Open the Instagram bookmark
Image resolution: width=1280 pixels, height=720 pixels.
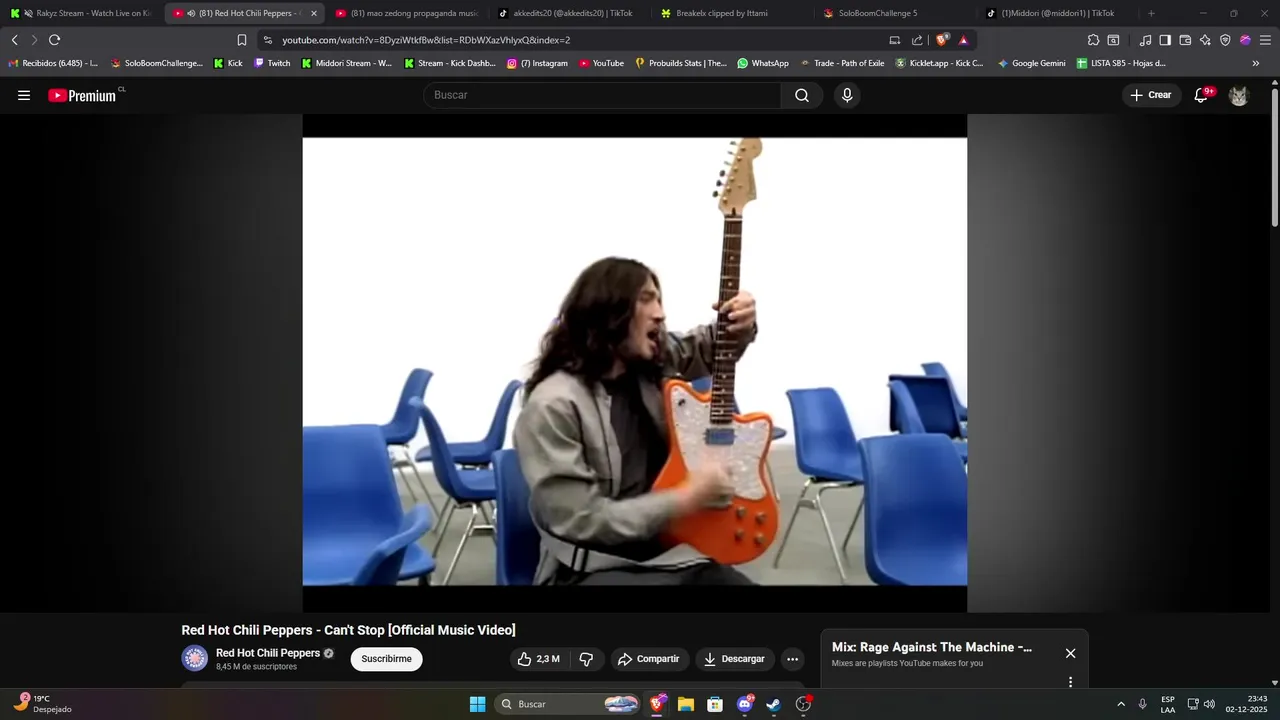tap(537, 63)
